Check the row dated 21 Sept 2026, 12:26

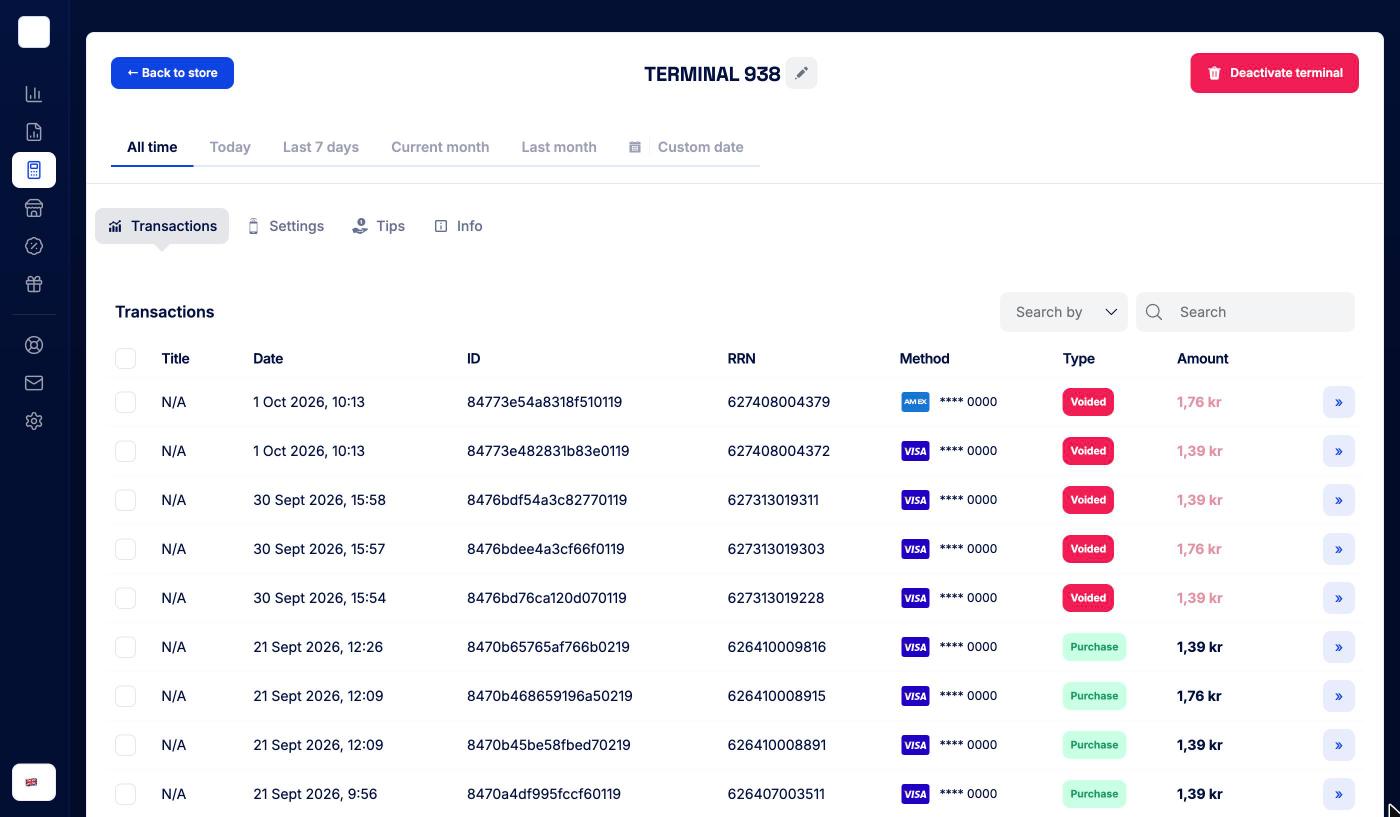click(x=125, y=647)
